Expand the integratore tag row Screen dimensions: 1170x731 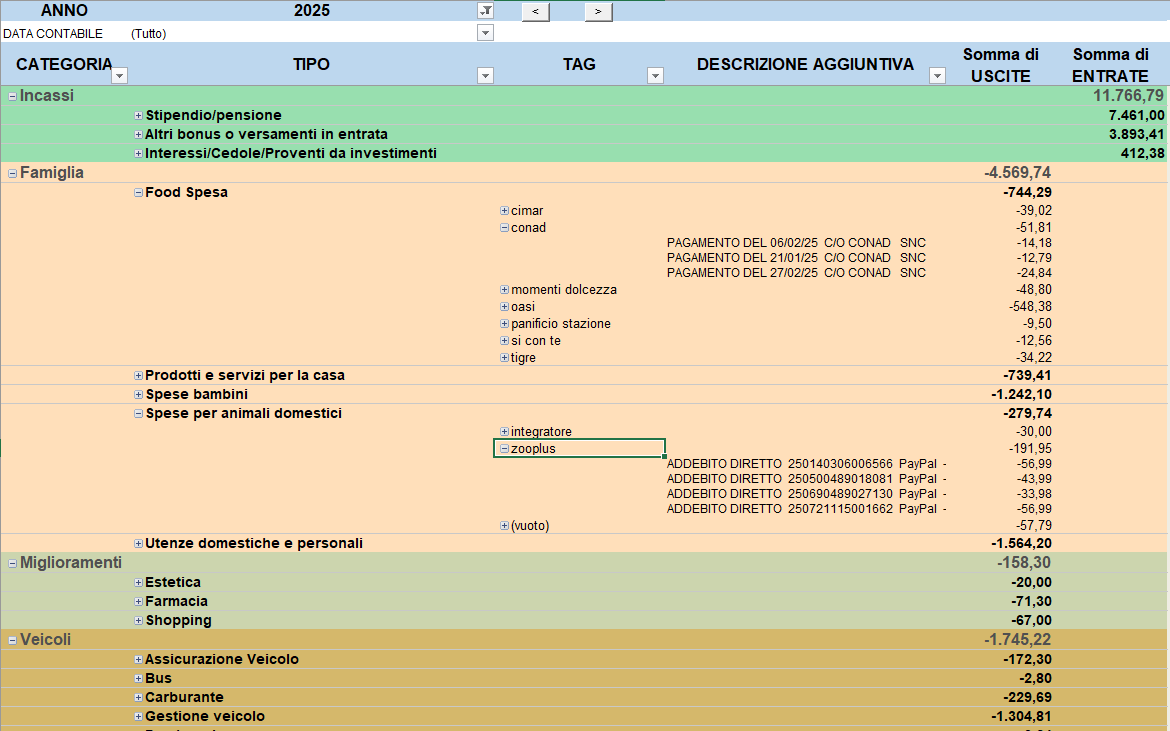pyautogui.click(x=504, y=432)
